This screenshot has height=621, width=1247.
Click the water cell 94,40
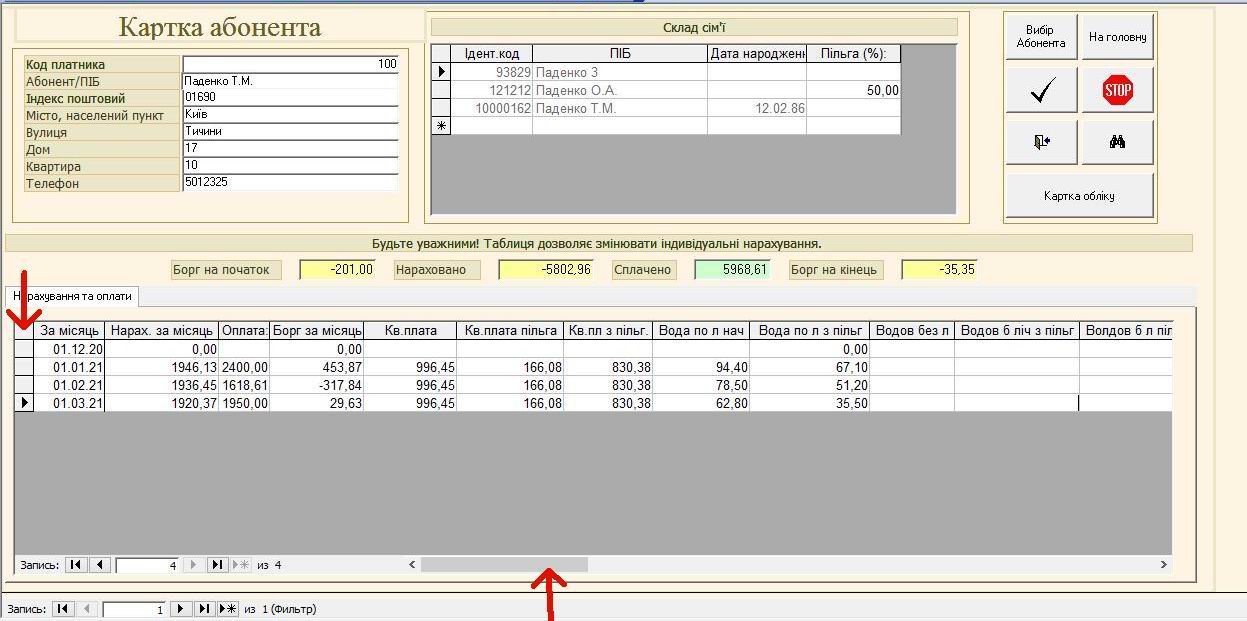(x=702, y=367)
